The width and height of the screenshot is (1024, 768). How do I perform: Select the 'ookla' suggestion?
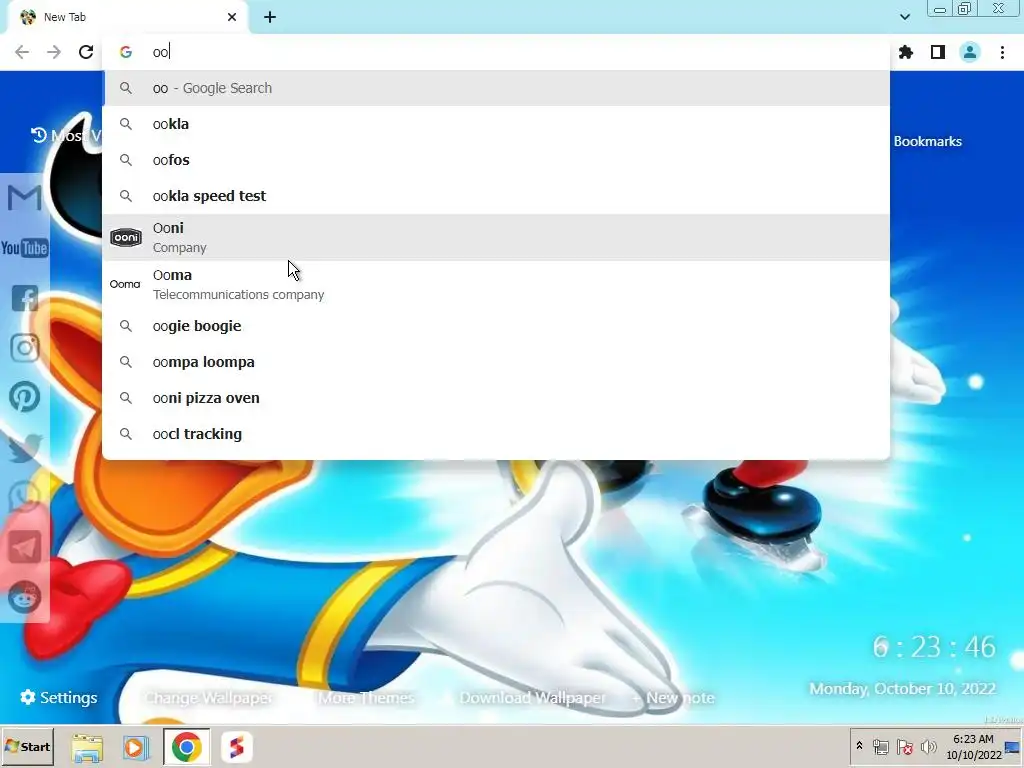[x=496, y=124]
